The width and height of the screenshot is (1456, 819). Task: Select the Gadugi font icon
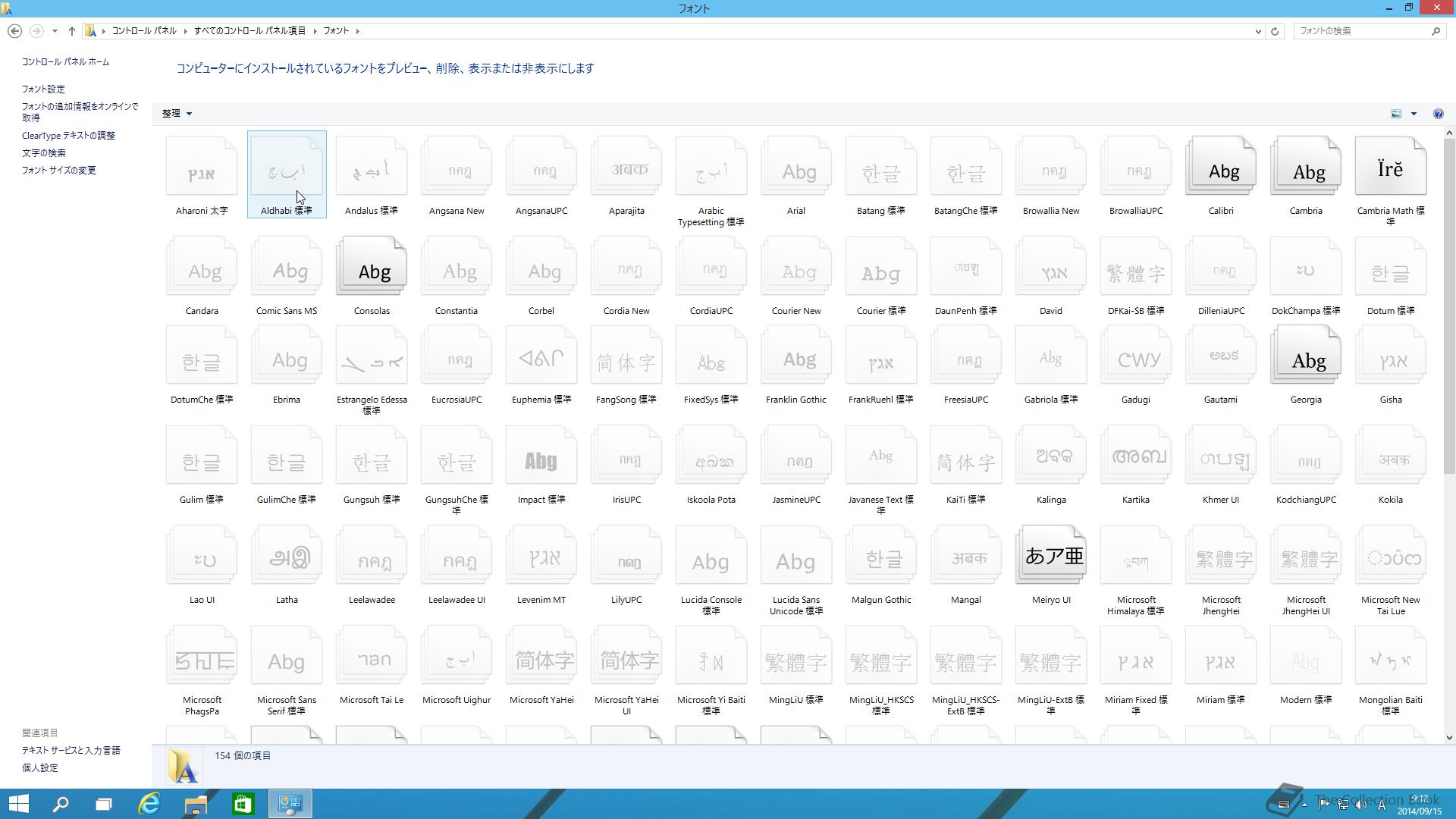click(x=1136, y=356)
